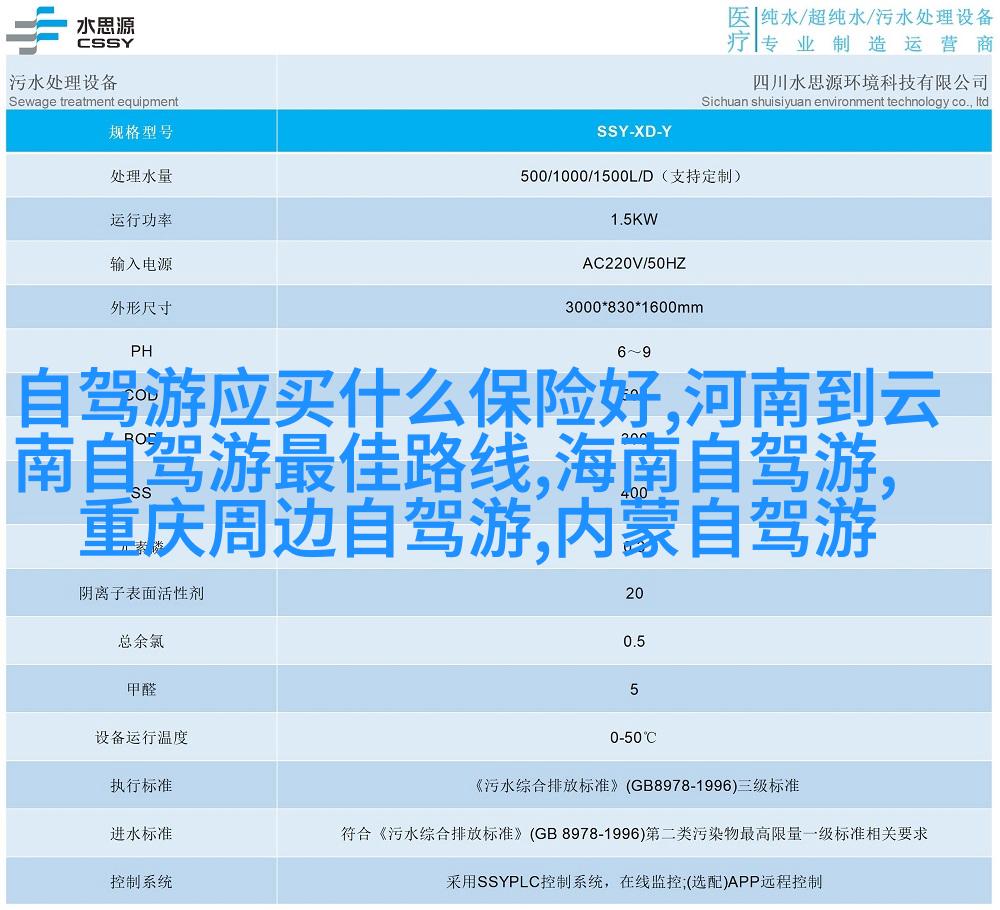Click the 6~9 PH value
This screenshot has width=1000, height=910.
pos(634,352)
